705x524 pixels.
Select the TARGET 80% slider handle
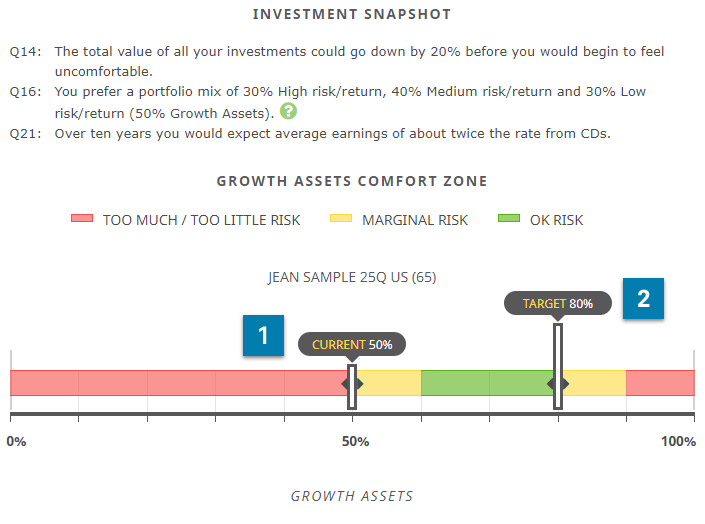coord(558,367)
